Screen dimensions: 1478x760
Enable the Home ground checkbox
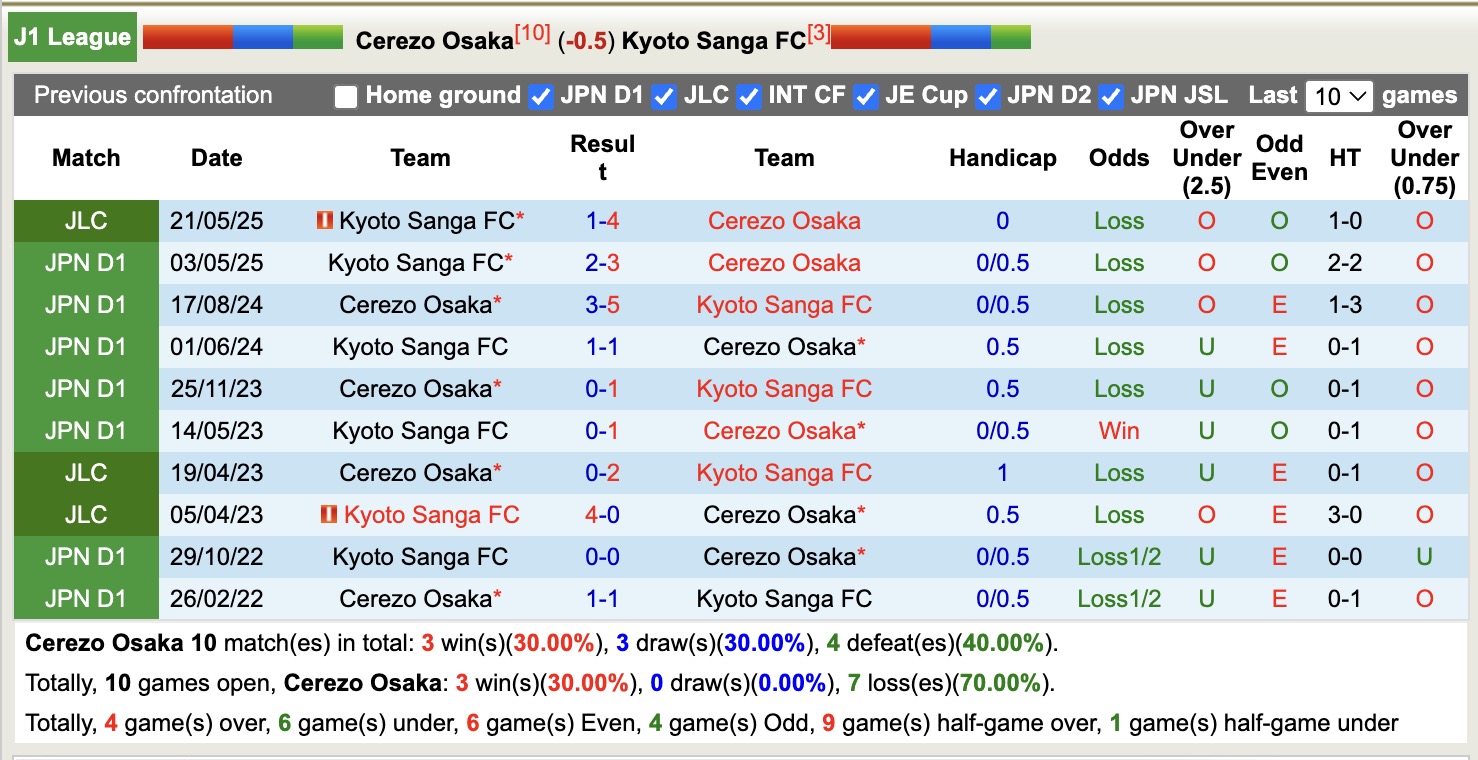pos(346,96)
